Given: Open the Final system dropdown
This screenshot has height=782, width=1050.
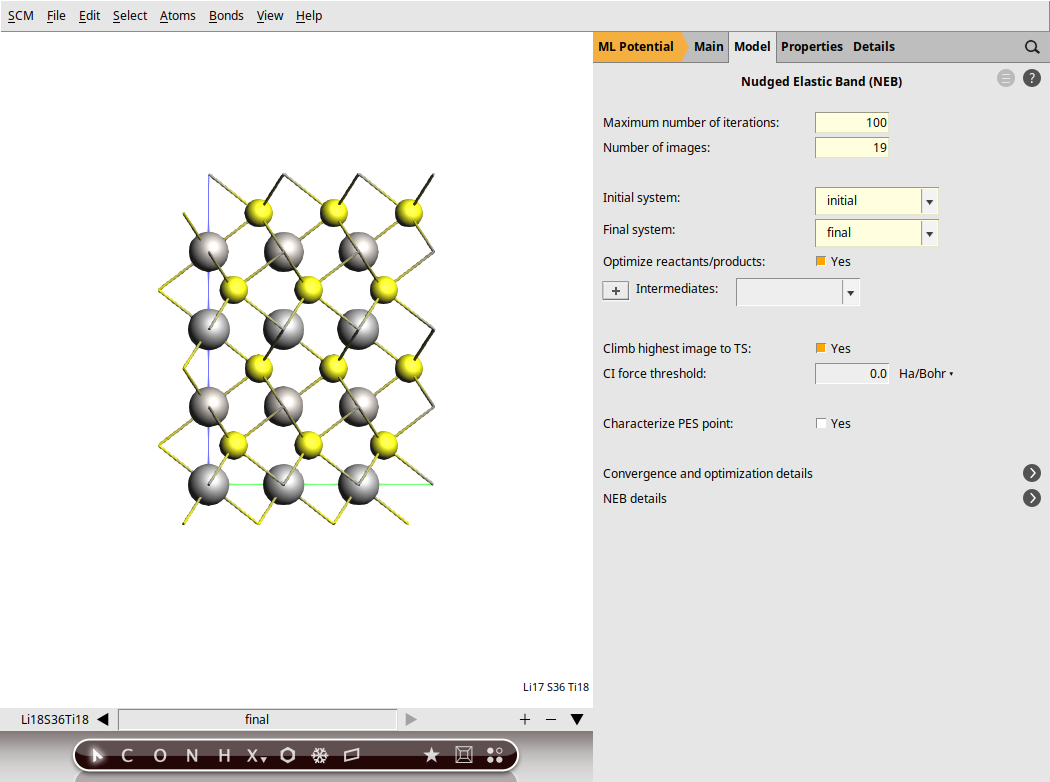Looking at the screenshot, I should click(x=929, y=233).
